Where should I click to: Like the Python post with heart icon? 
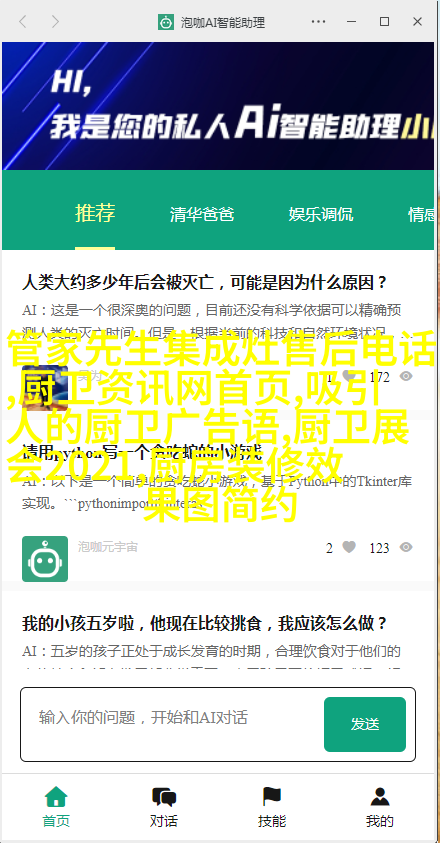pos(350,547)
